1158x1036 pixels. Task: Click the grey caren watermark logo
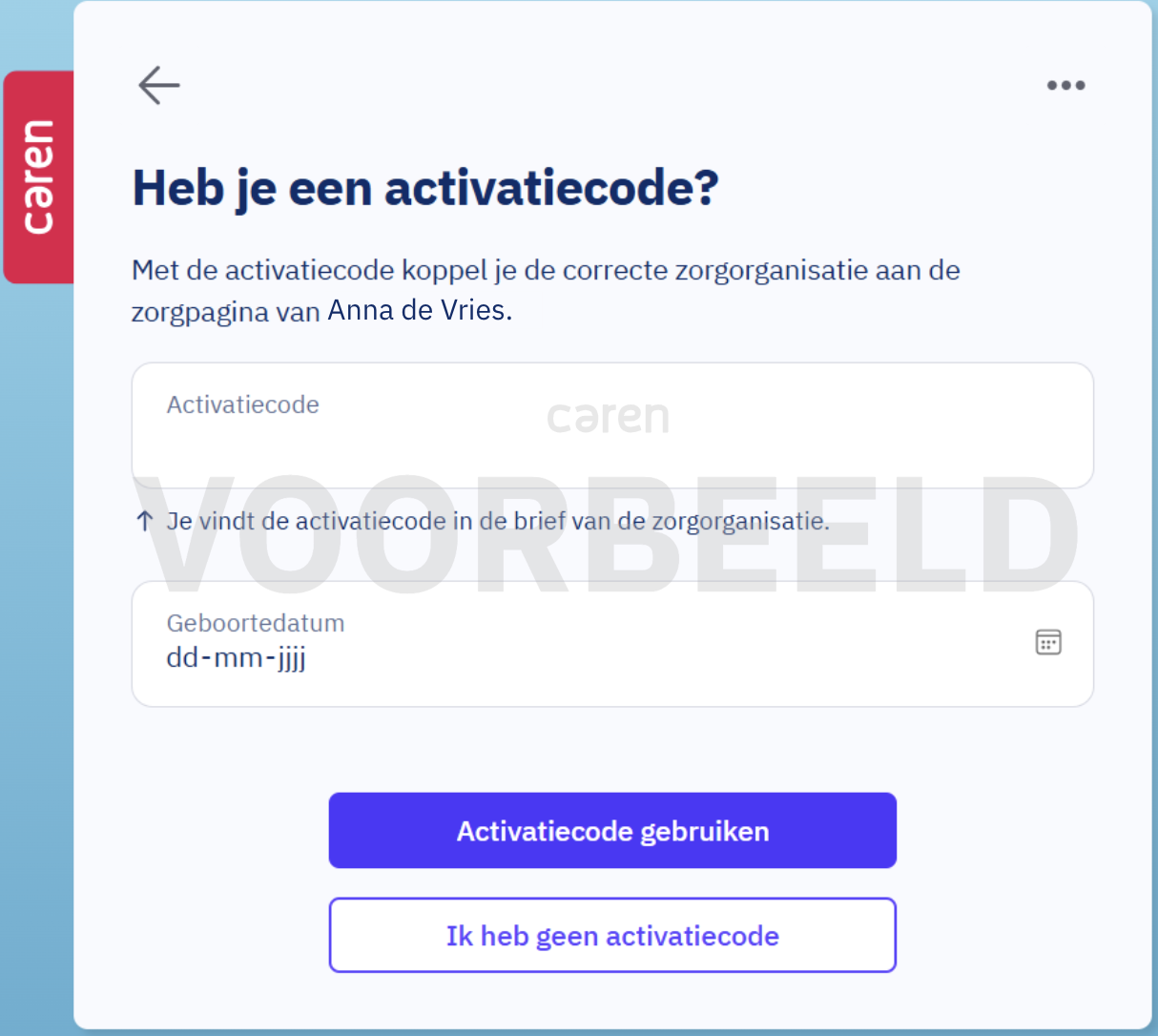(608, 418)
